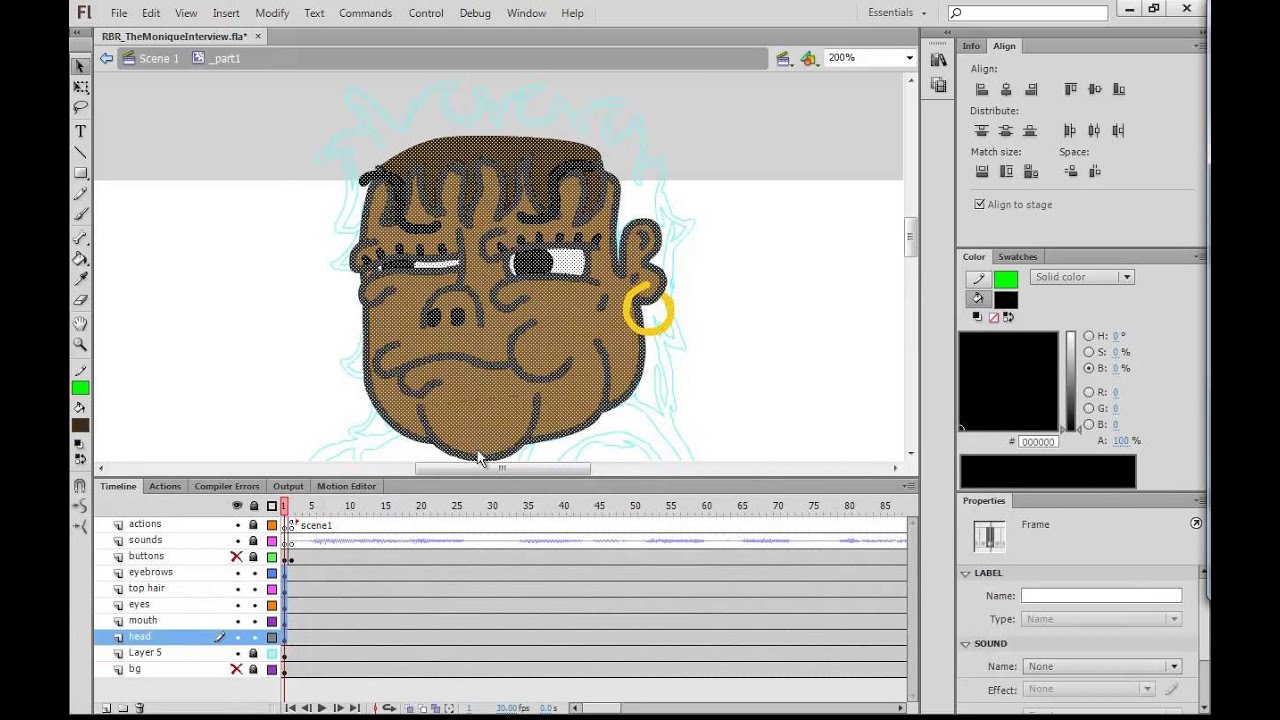Open the Edit Symbols icon
This screenshot has width=1280, height=720.
point(808,58)
